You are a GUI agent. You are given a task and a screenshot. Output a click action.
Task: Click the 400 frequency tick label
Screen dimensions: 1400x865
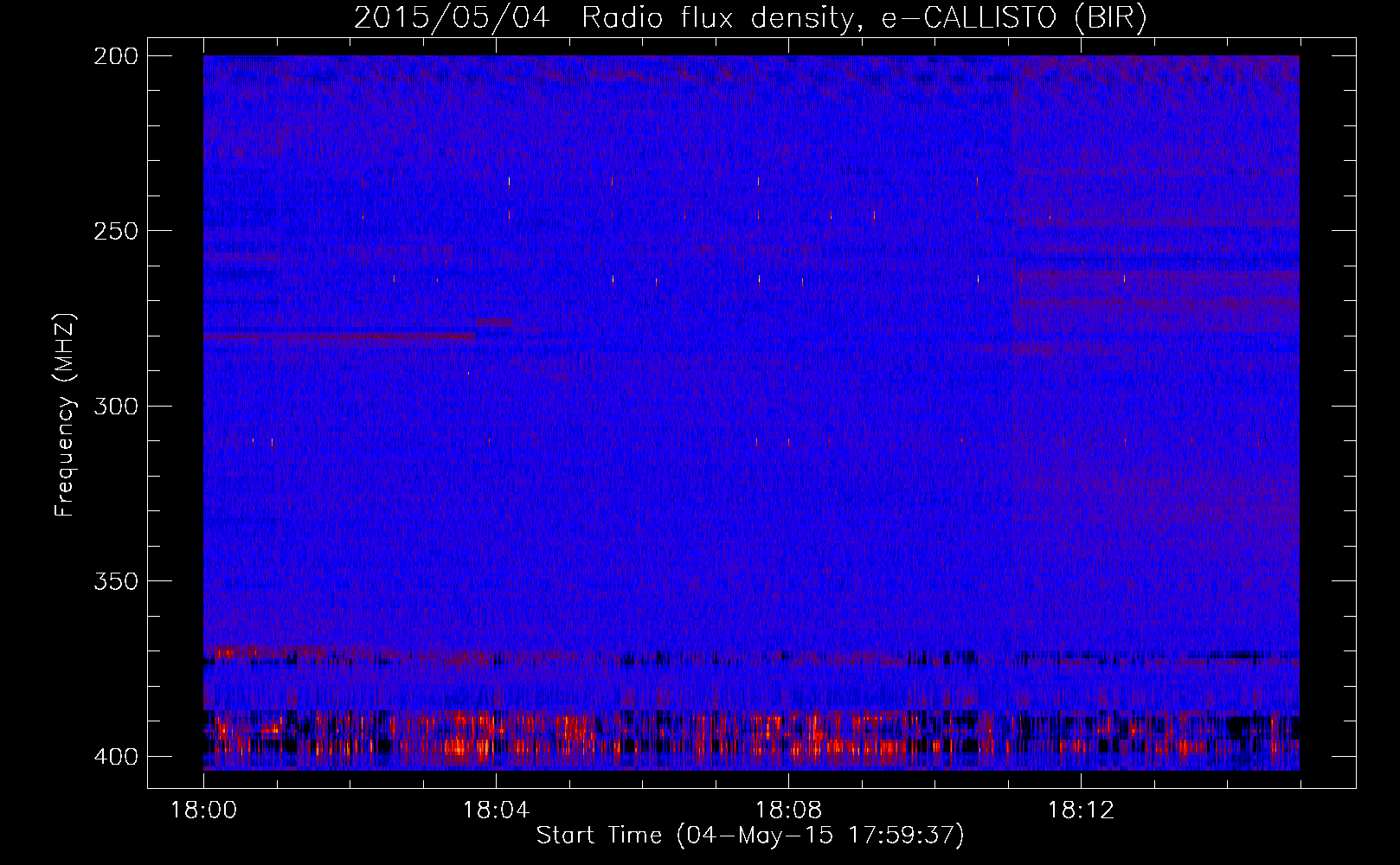(116, 756)
